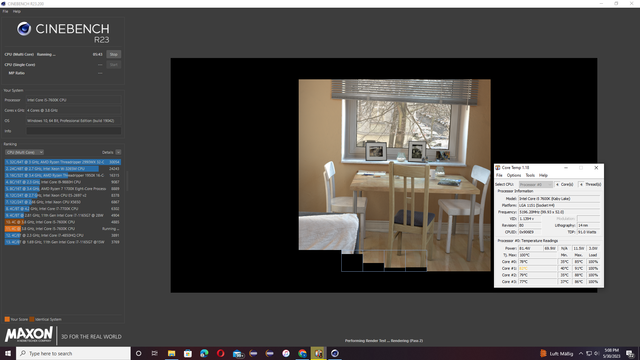Click the Model field in Core Temp
640x360 pixels.
click(x=559, y=198)
